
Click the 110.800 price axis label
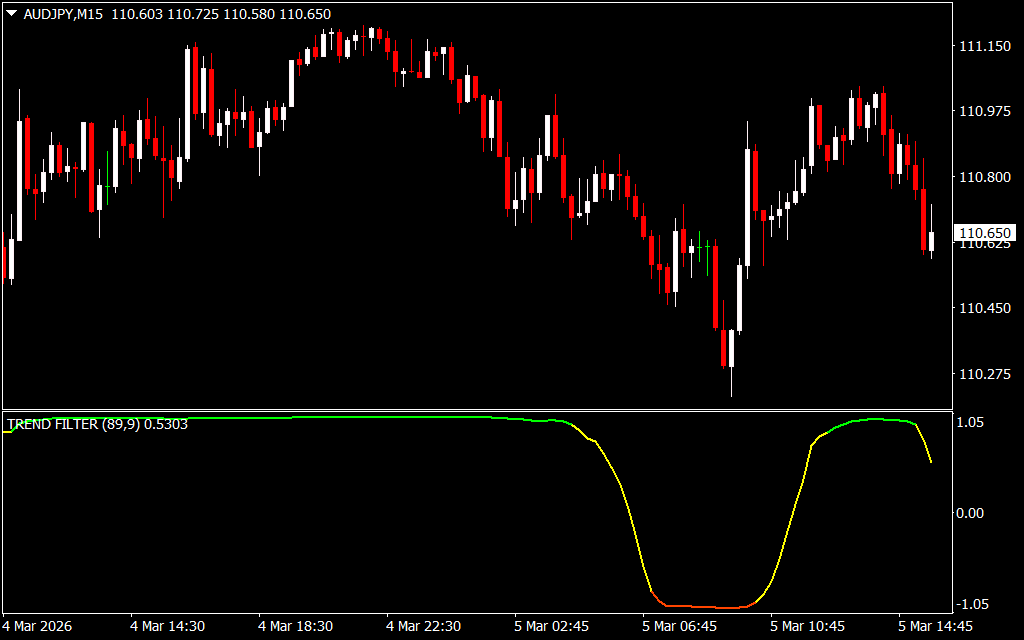(x=984, y=178)
